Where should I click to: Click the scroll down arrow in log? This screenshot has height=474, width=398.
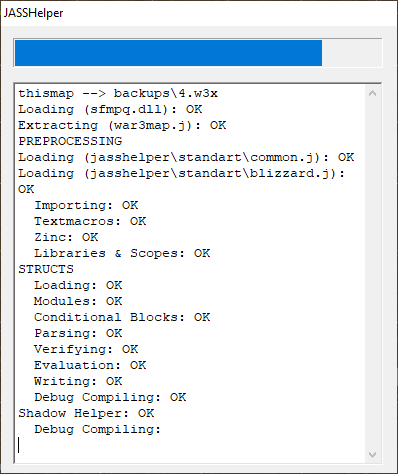tap(372, 455)
